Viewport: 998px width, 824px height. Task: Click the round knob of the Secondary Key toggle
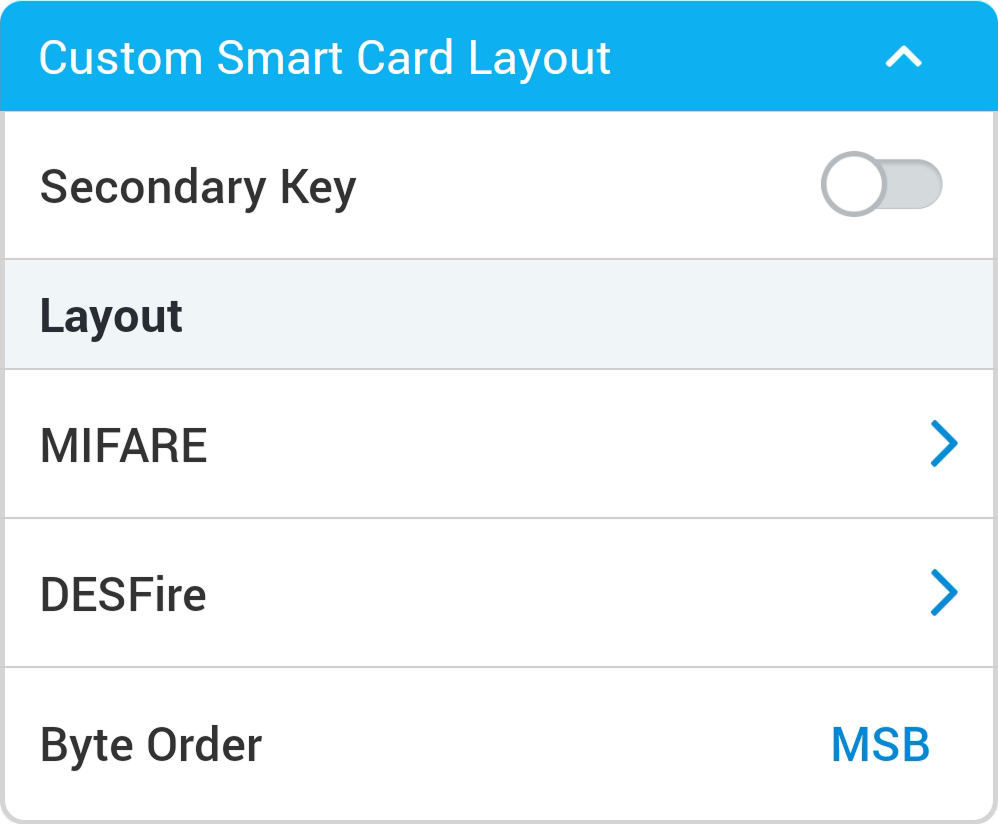click(853, 186)
